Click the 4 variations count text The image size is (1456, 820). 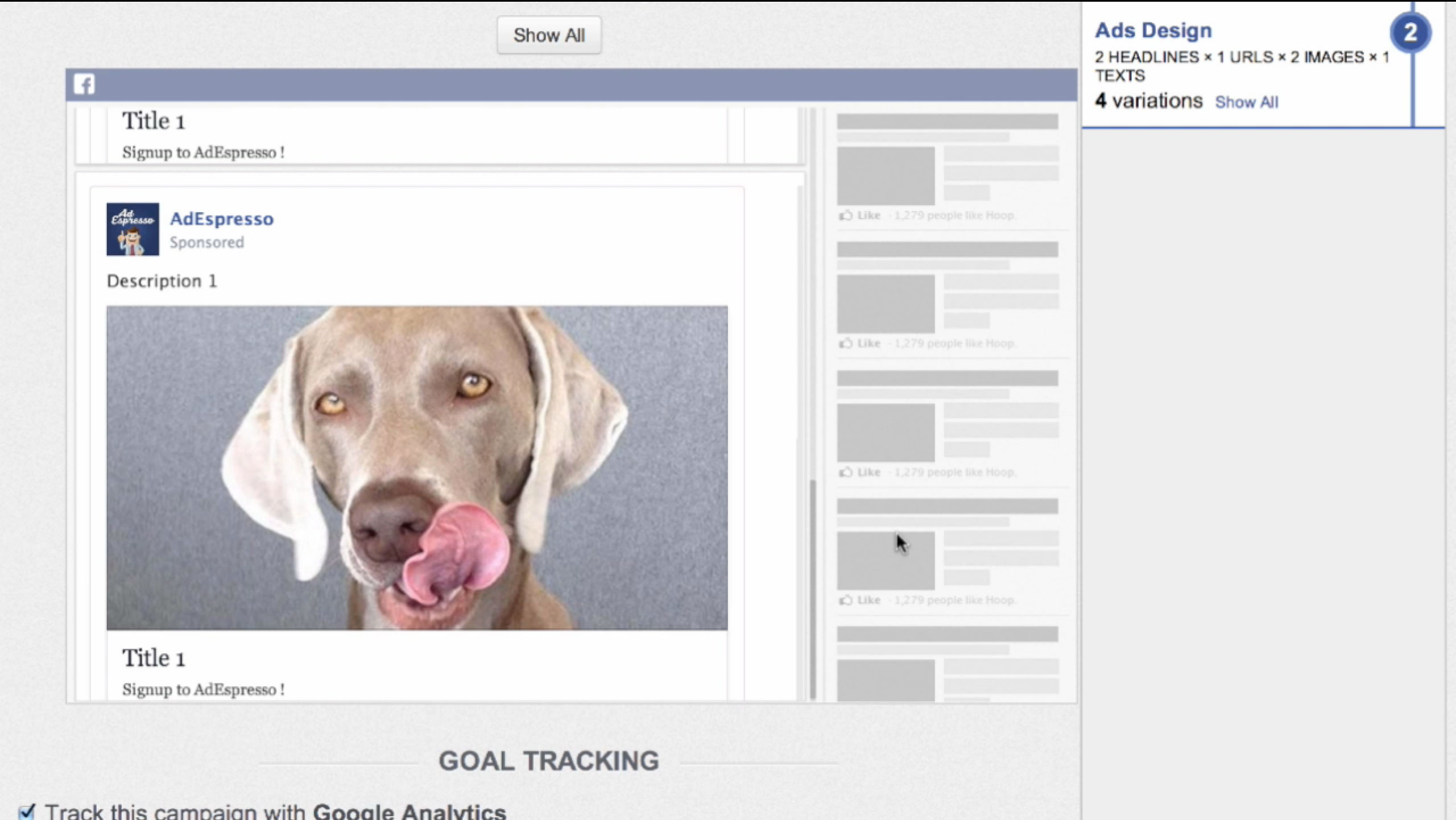tap(1148, 101)
